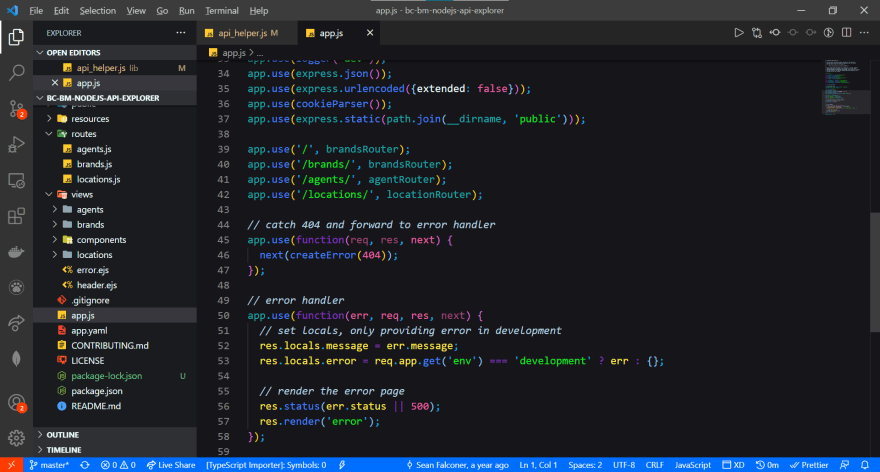Viewport: 880px width, 472px height.
Task: Open the File menu
Action: pos(36,10)
